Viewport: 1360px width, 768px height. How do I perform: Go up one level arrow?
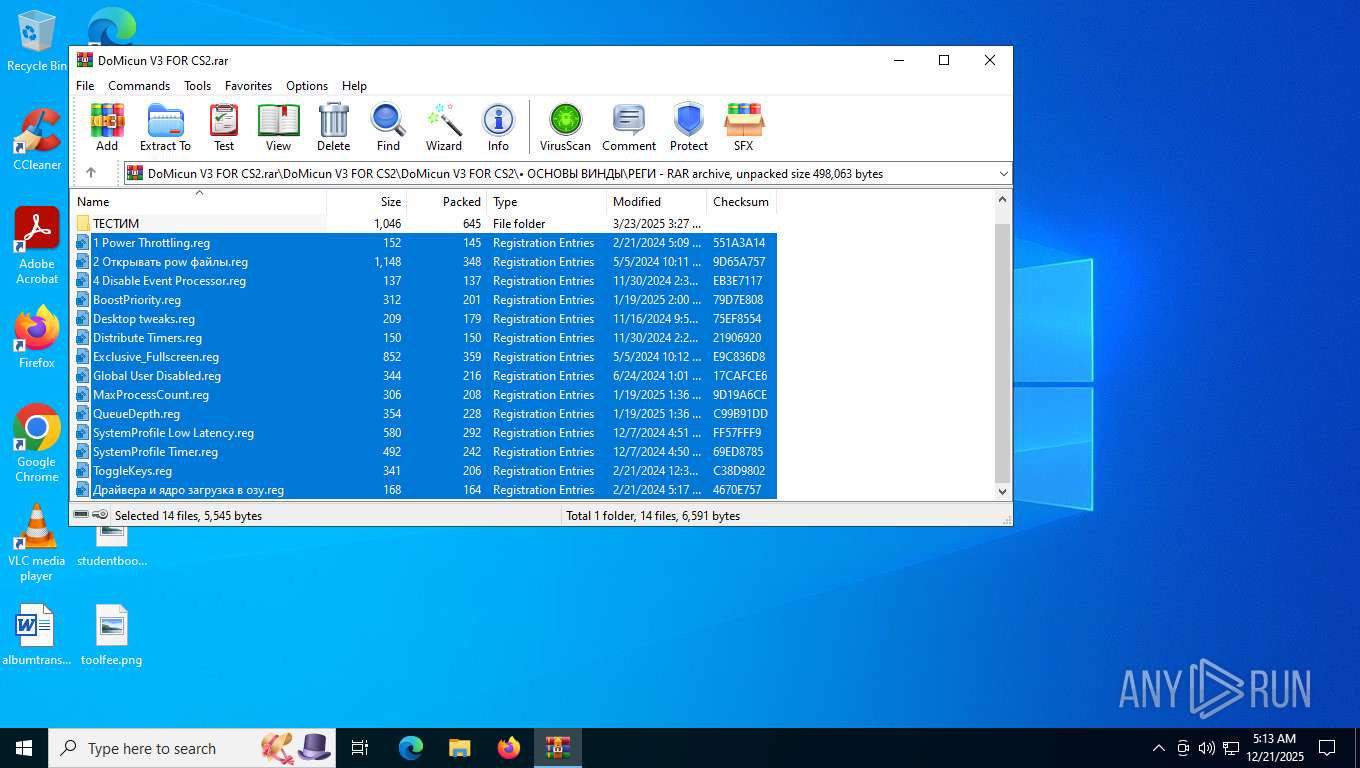pyautogui.click(x=91, y=173)
